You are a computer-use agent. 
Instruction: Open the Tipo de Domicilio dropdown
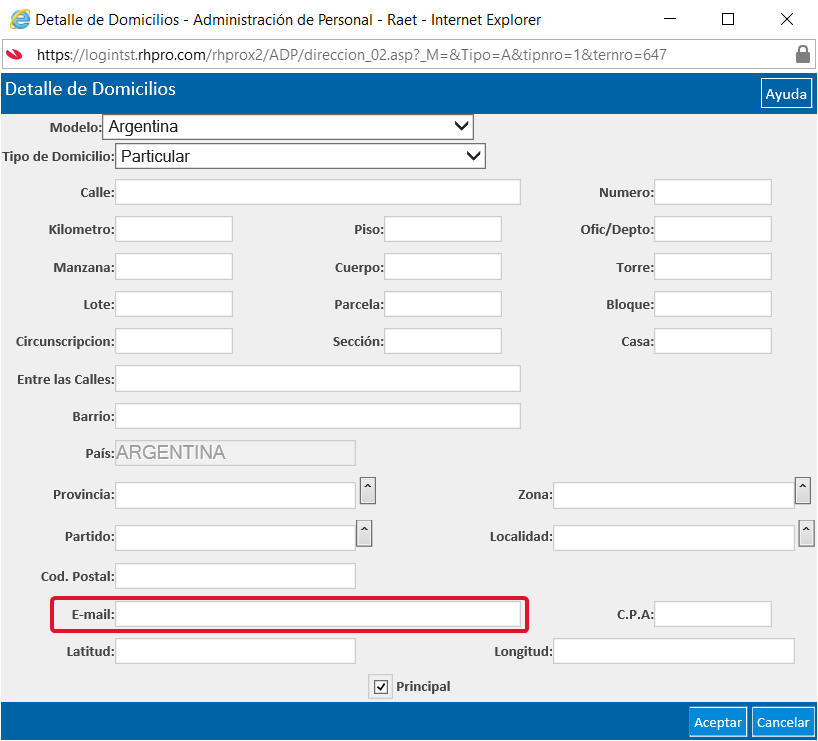click(300, 156)
